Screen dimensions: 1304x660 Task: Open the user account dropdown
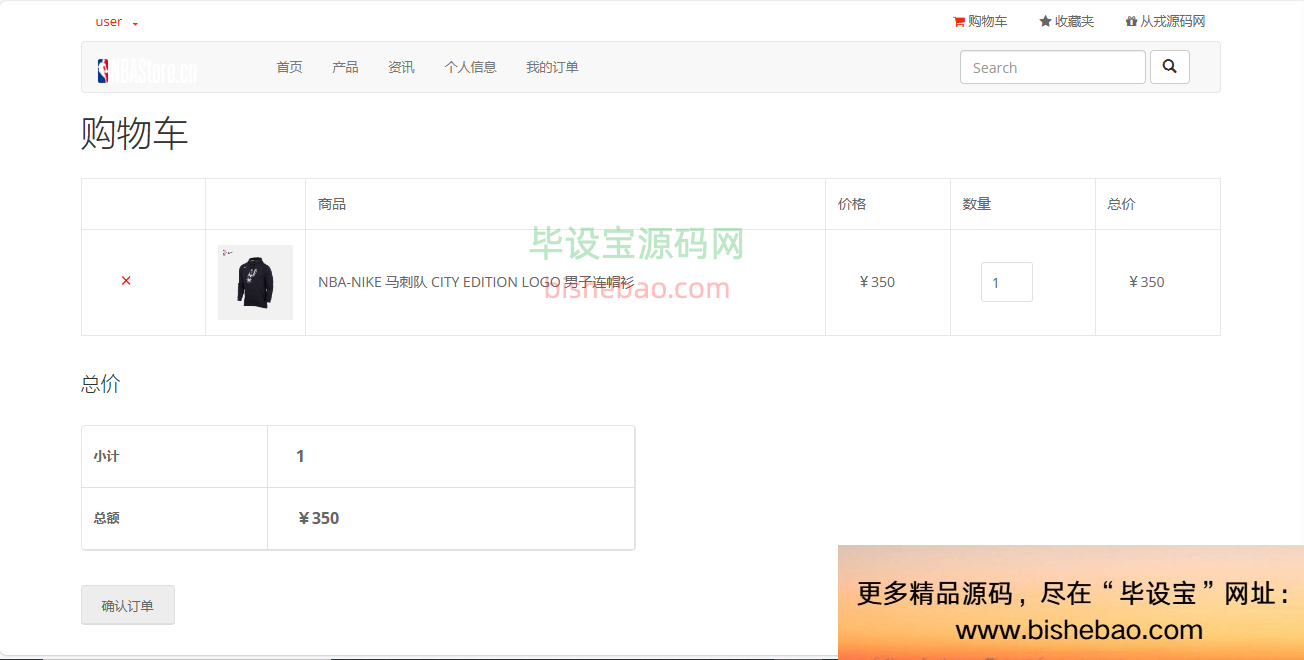(116, 22)
